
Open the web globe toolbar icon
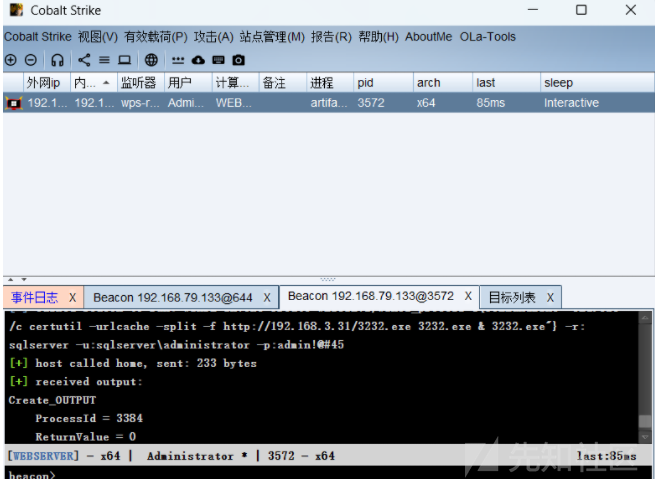(x=151, y=60)
